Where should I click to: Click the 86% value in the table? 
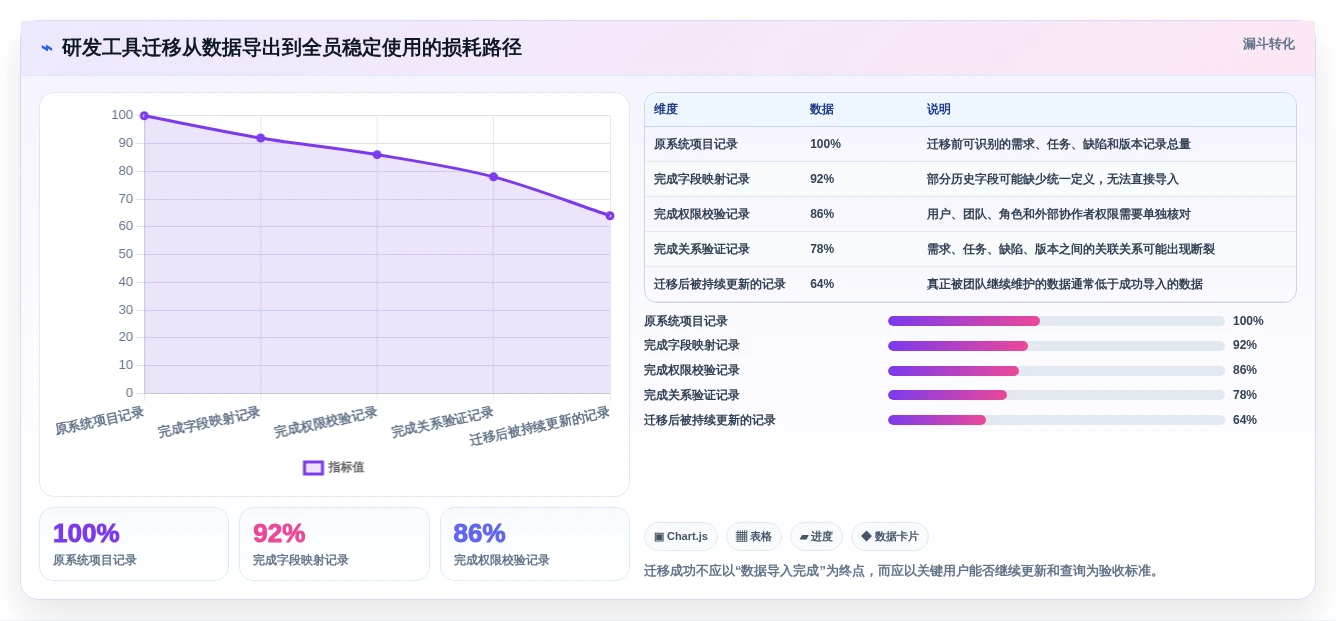[822, 214]
